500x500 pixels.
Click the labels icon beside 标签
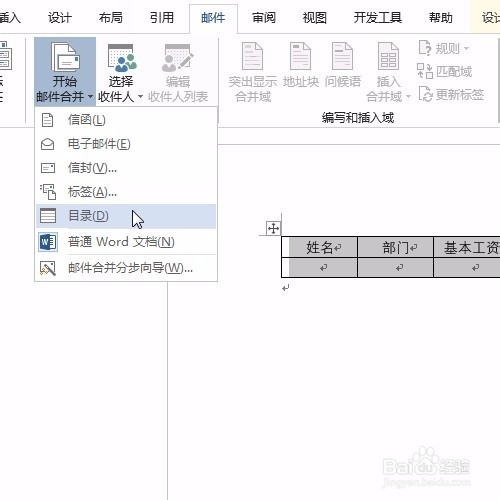(48, 192)
